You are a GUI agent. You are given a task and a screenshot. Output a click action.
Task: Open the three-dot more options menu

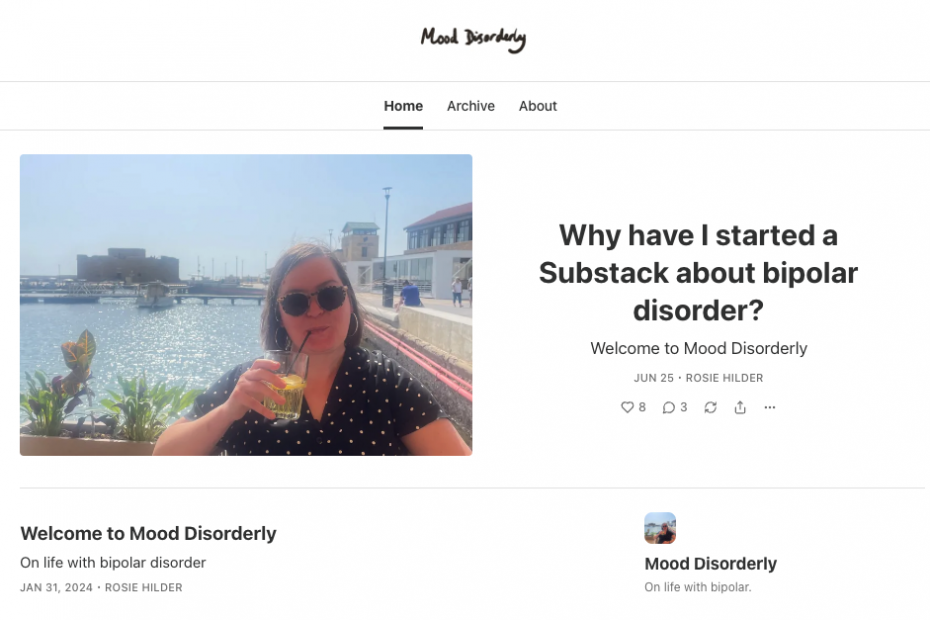770,407
